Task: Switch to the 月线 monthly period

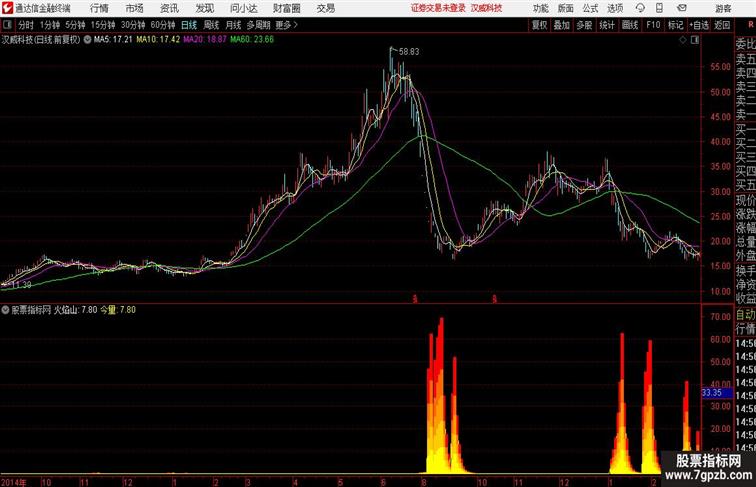Action: (x=233, y=25)
